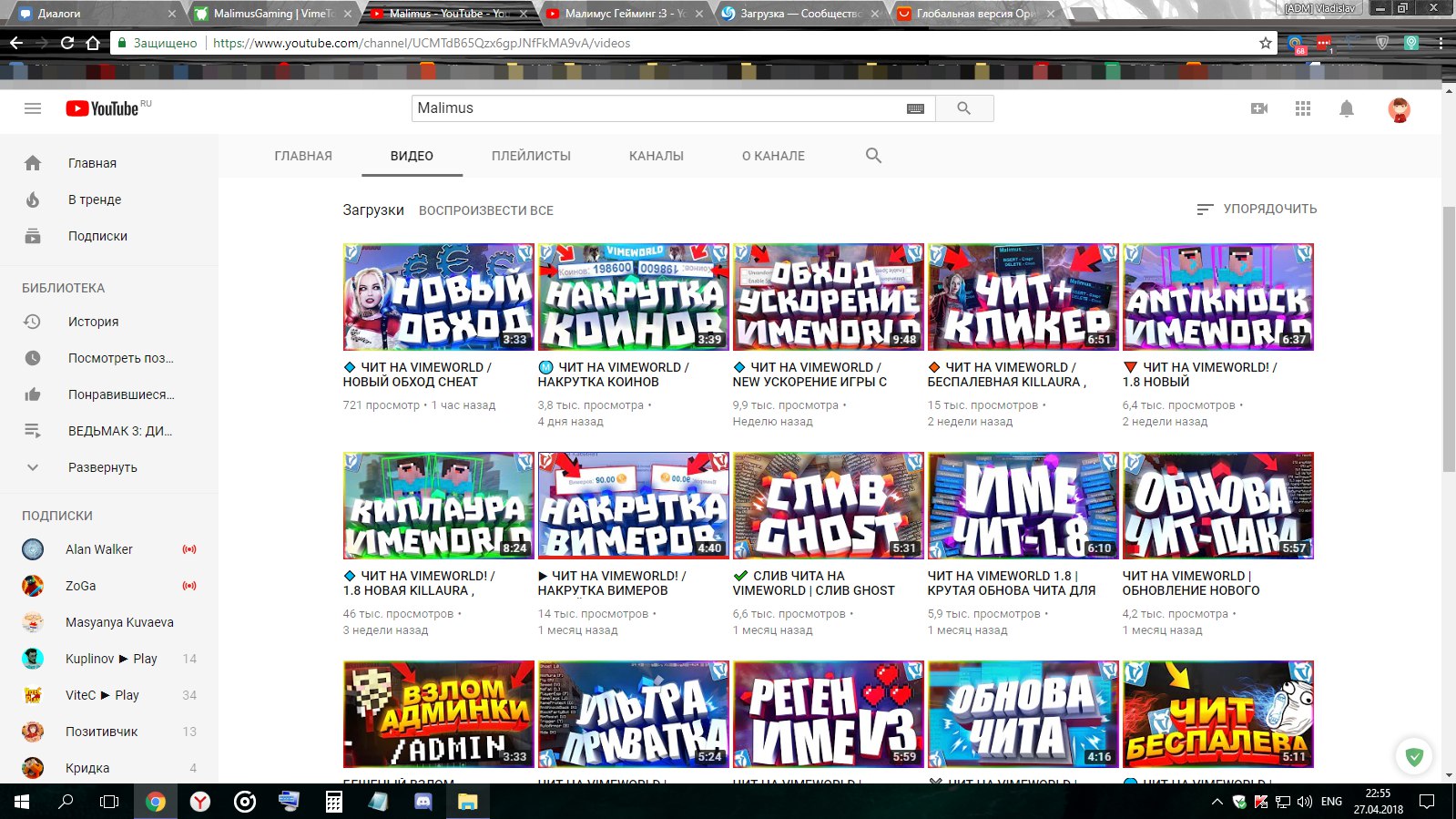The width and height of the screenshot is (1456, 819).
Task: Open Yandex browser from taskbar
Action: tap(200, 802)
